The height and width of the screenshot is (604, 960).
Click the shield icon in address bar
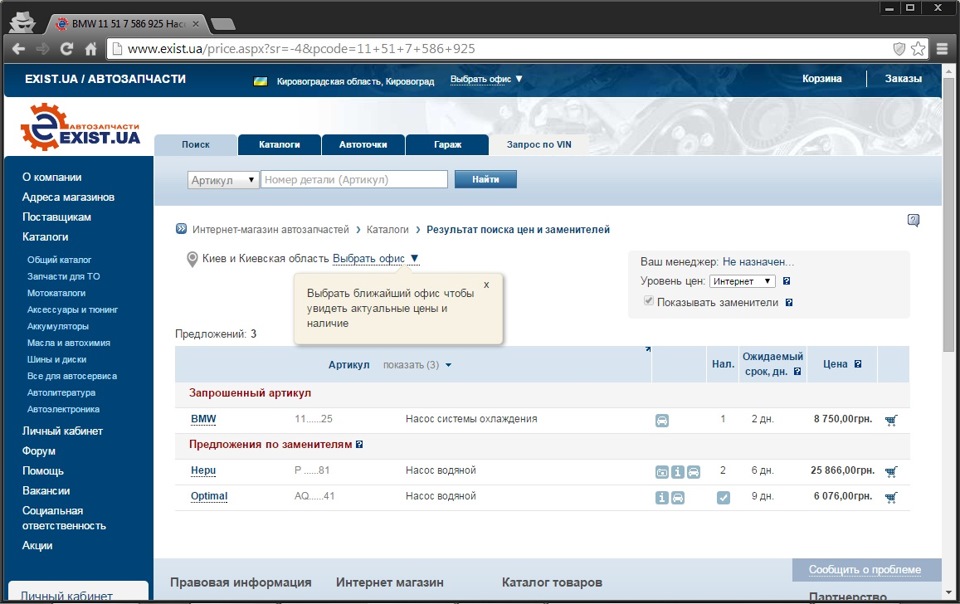tap(899, 48)
